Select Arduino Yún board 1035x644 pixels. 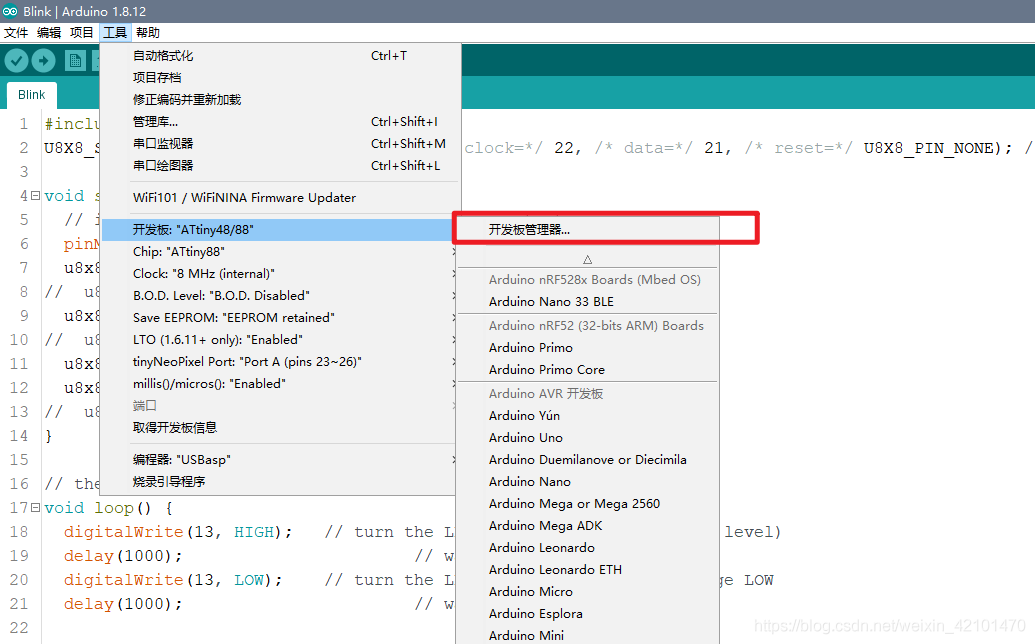click(587, 416)
